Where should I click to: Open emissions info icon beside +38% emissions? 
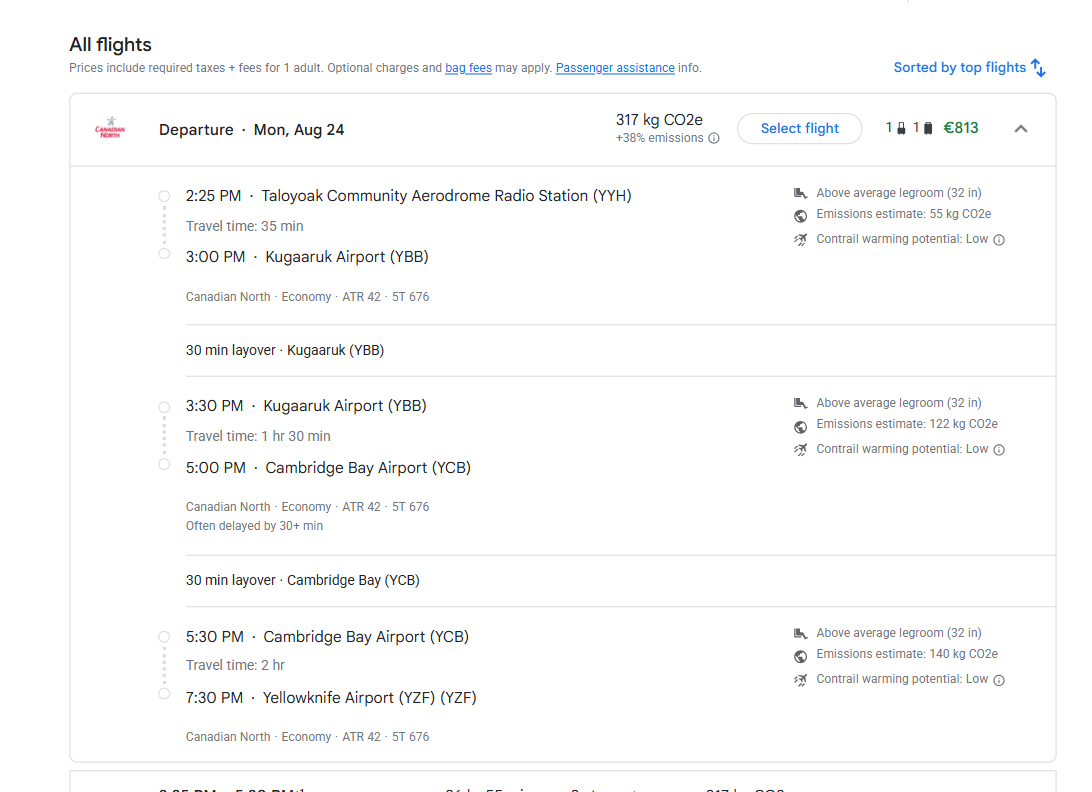714,138
